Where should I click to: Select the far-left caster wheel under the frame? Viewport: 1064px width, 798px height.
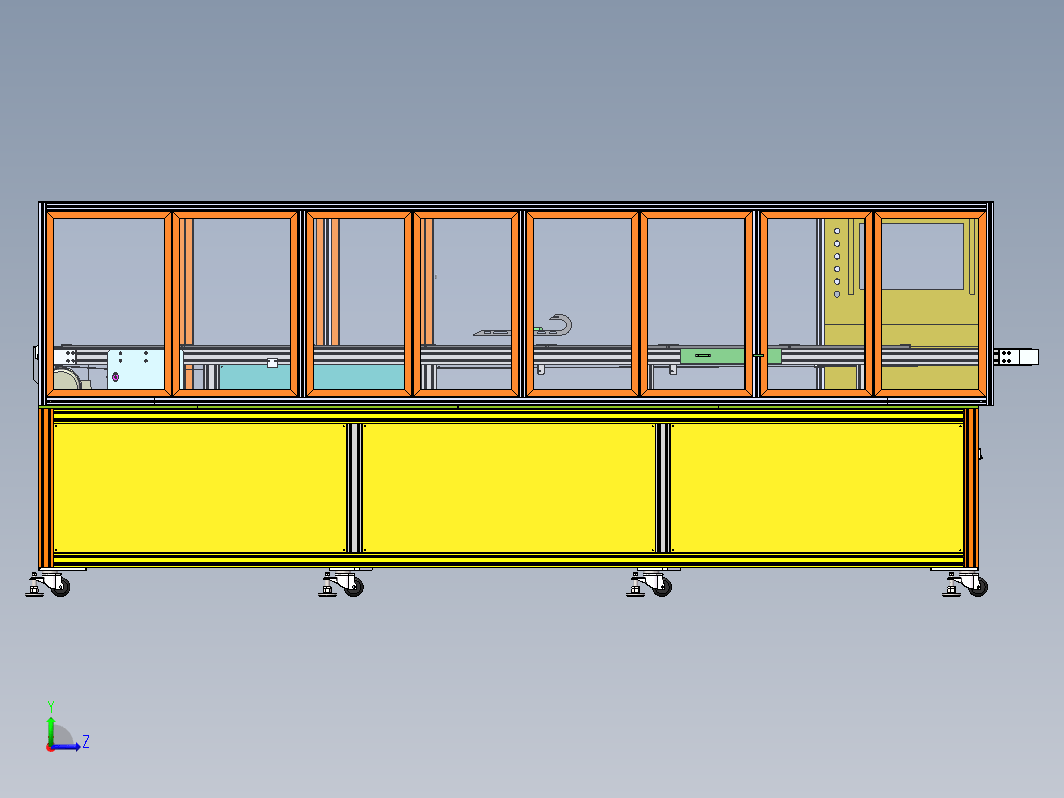(60, 586)
